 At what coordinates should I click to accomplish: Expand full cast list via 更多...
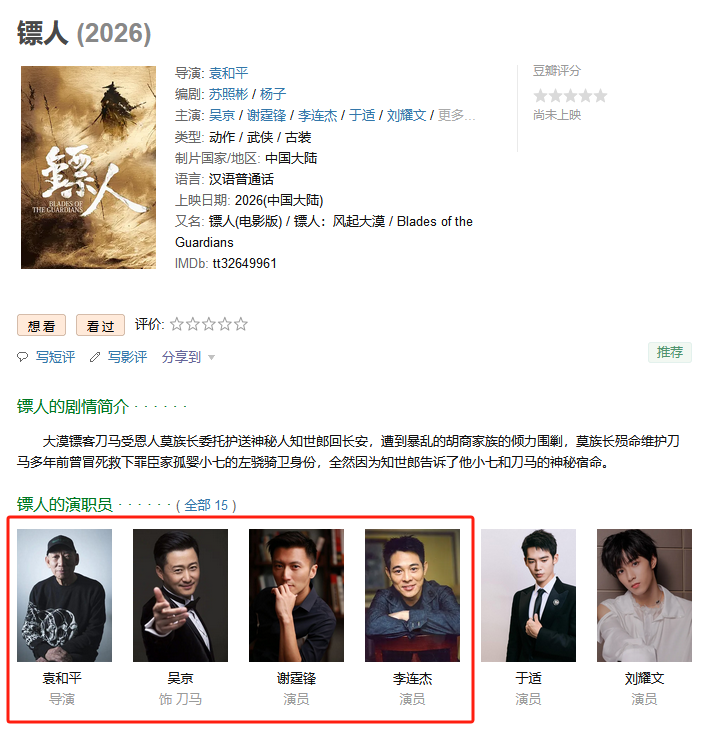456,115
